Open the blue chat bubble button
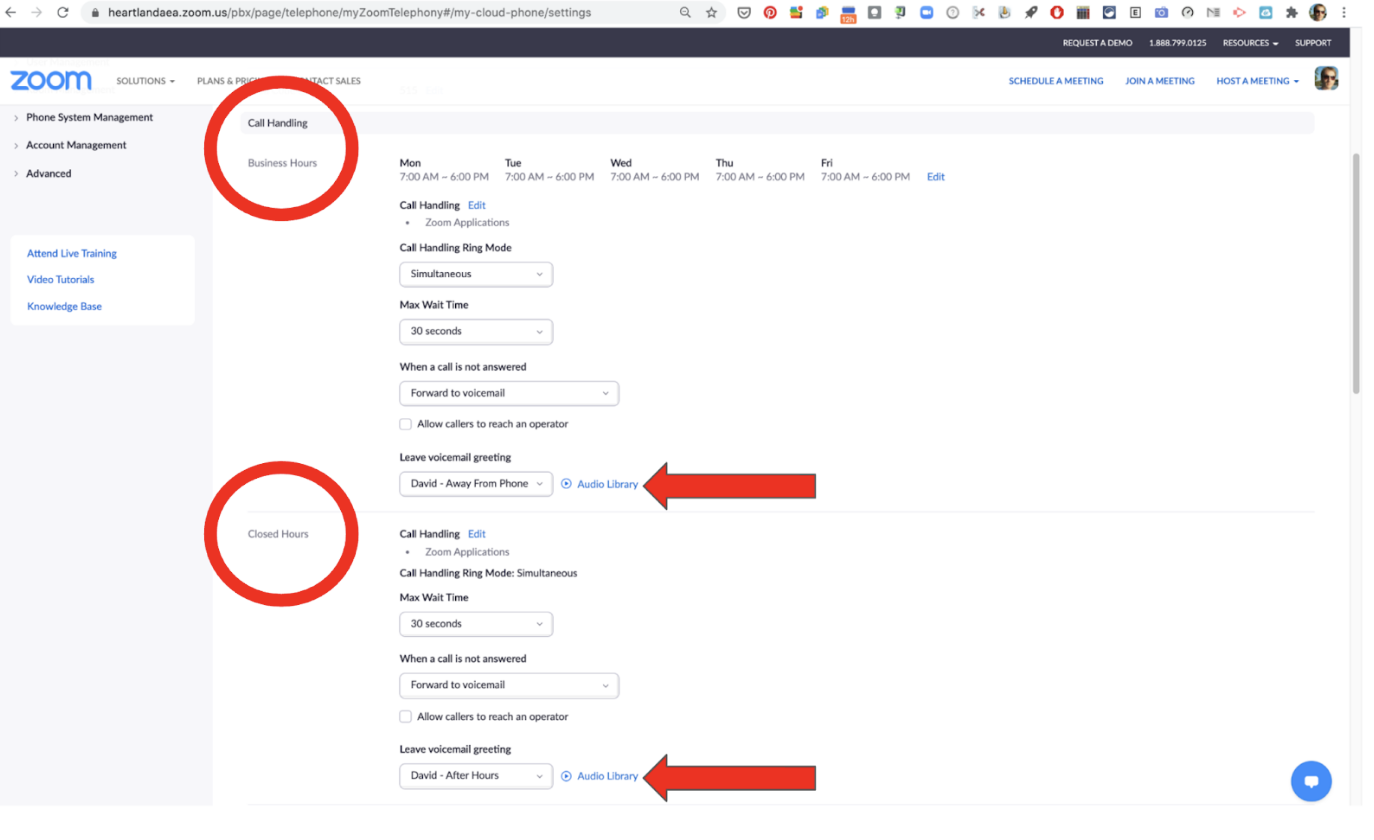Image resolution: width=1374 pixels, height=840 pixels. pos(1311,781)
